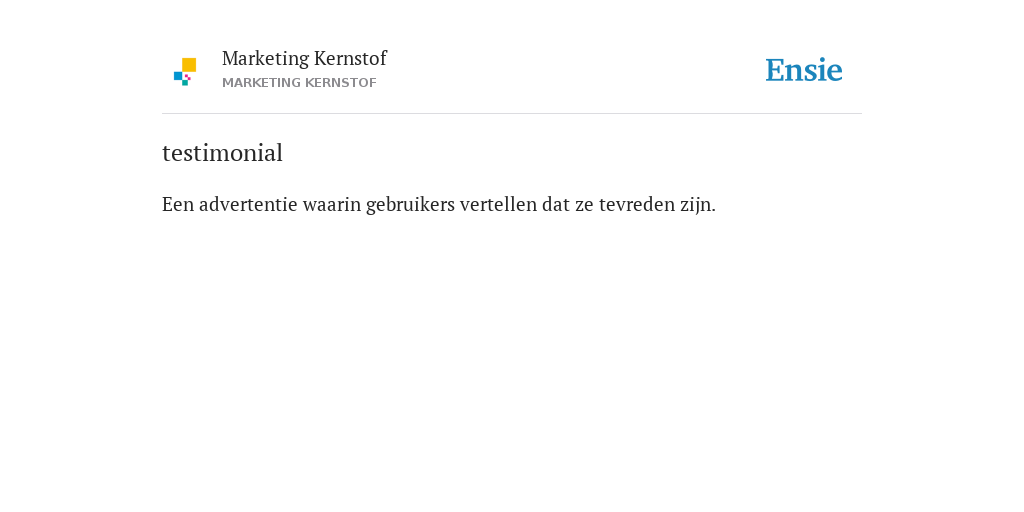Screen dimensions: 1024x512
Task: Click the word 'tevreden' in the definition
Action: point(637,204)
